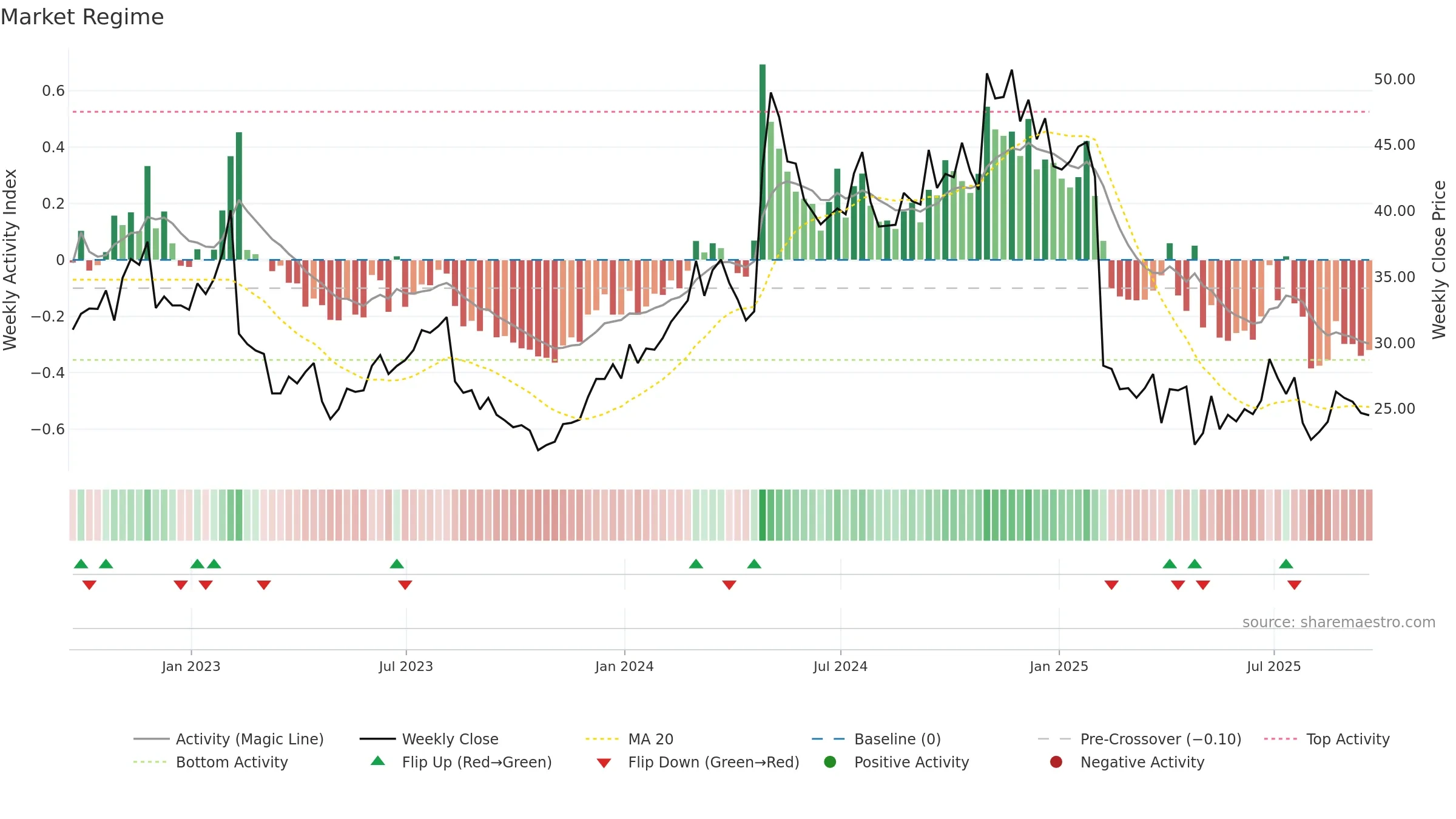Image resolution: width=1456 pixels, height=819 pixels.
Task: Click the Activity (Magic Line) legend entry
Action: pos(229,739)
